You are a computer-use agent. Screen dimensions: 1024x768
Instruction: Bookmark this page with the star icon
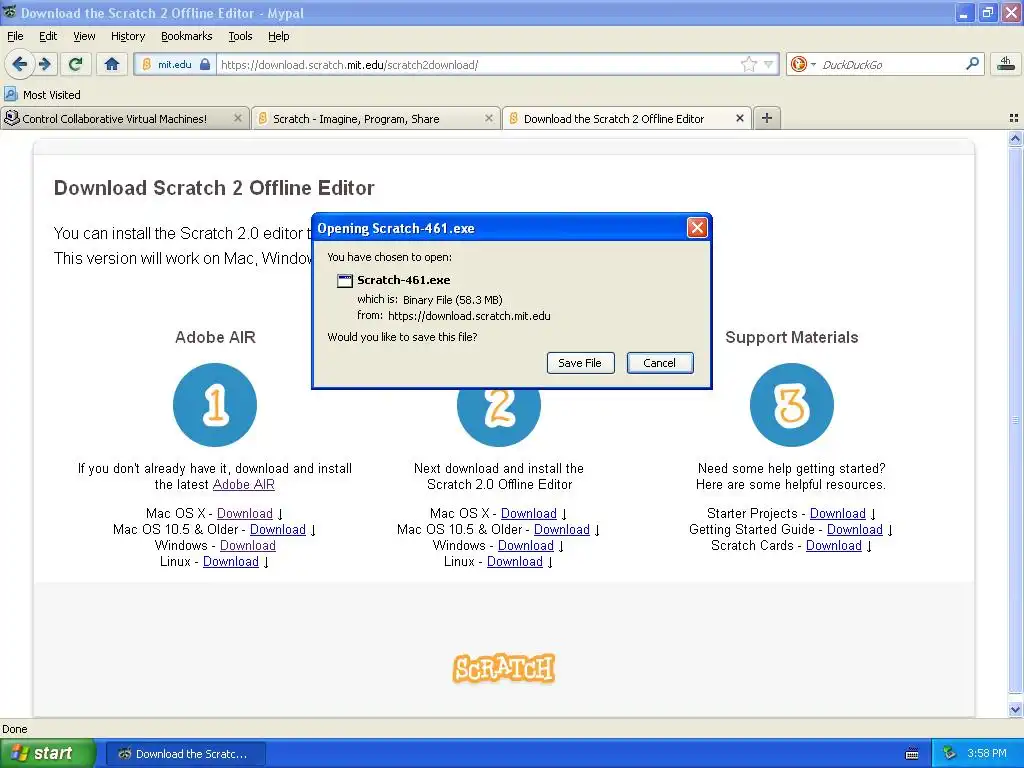pos(748,64)
